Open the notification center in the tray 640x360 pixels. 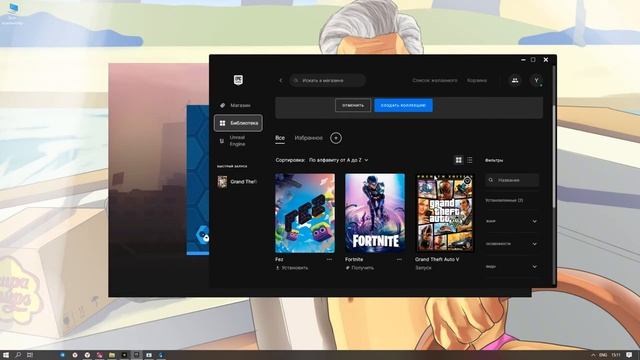coord(629,355)
